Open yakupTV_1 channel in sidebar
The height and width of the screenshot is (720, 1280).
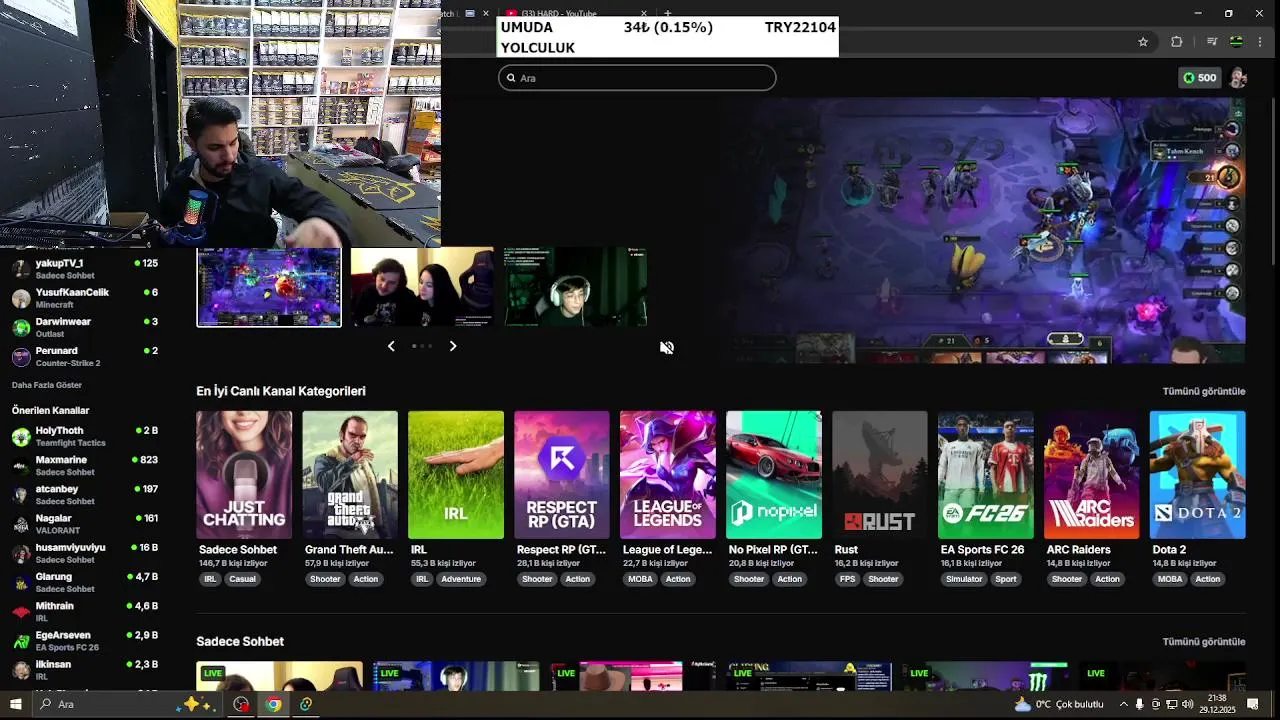[x=85, y=269]
